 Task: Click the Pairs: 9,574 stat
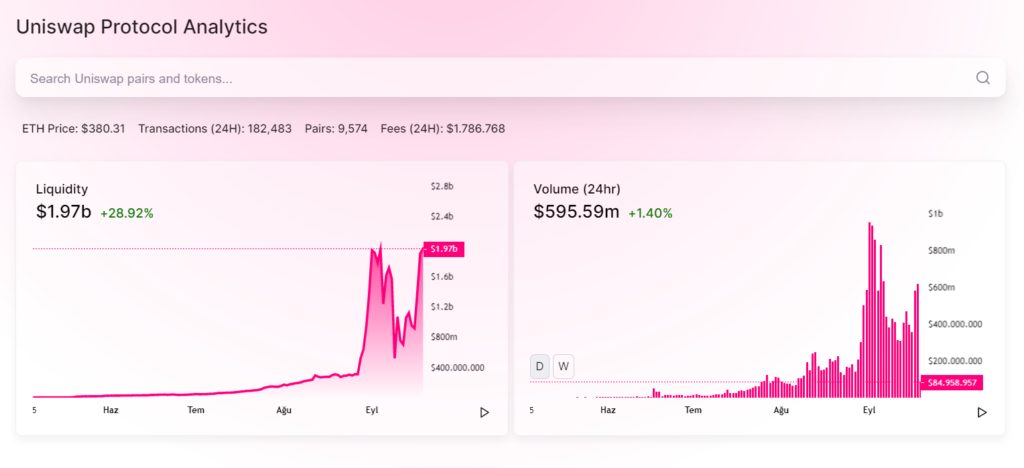(336, 129)
